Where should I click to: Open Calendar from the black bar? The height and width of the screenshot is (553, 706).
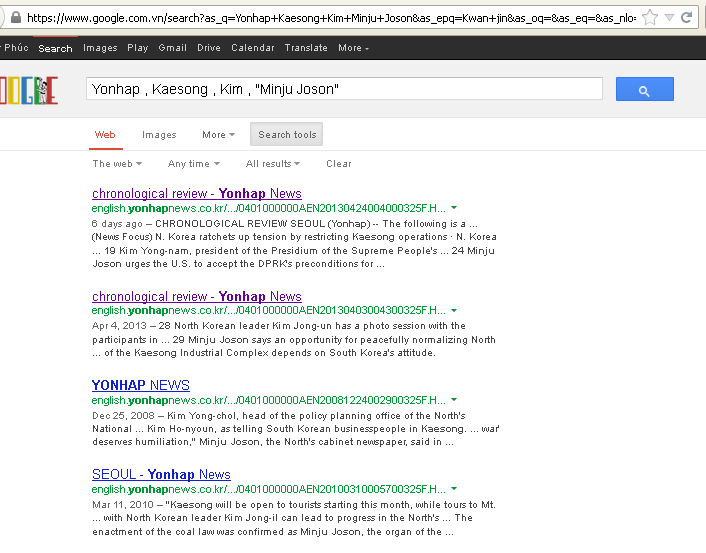point(253,48)
